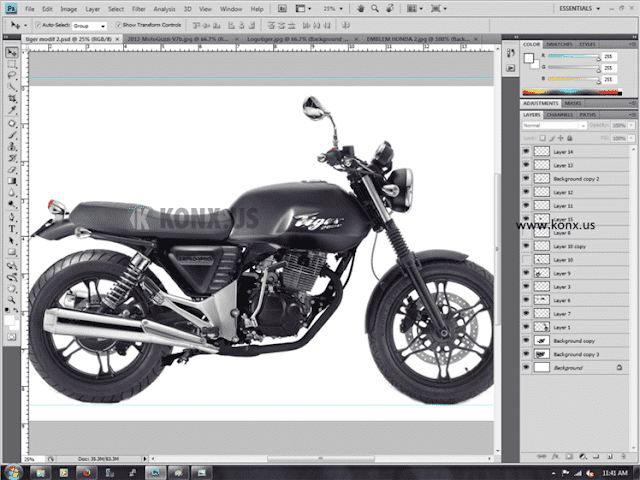
Task: Select the Clone Stamp tool
Action: tap(12, 147)
